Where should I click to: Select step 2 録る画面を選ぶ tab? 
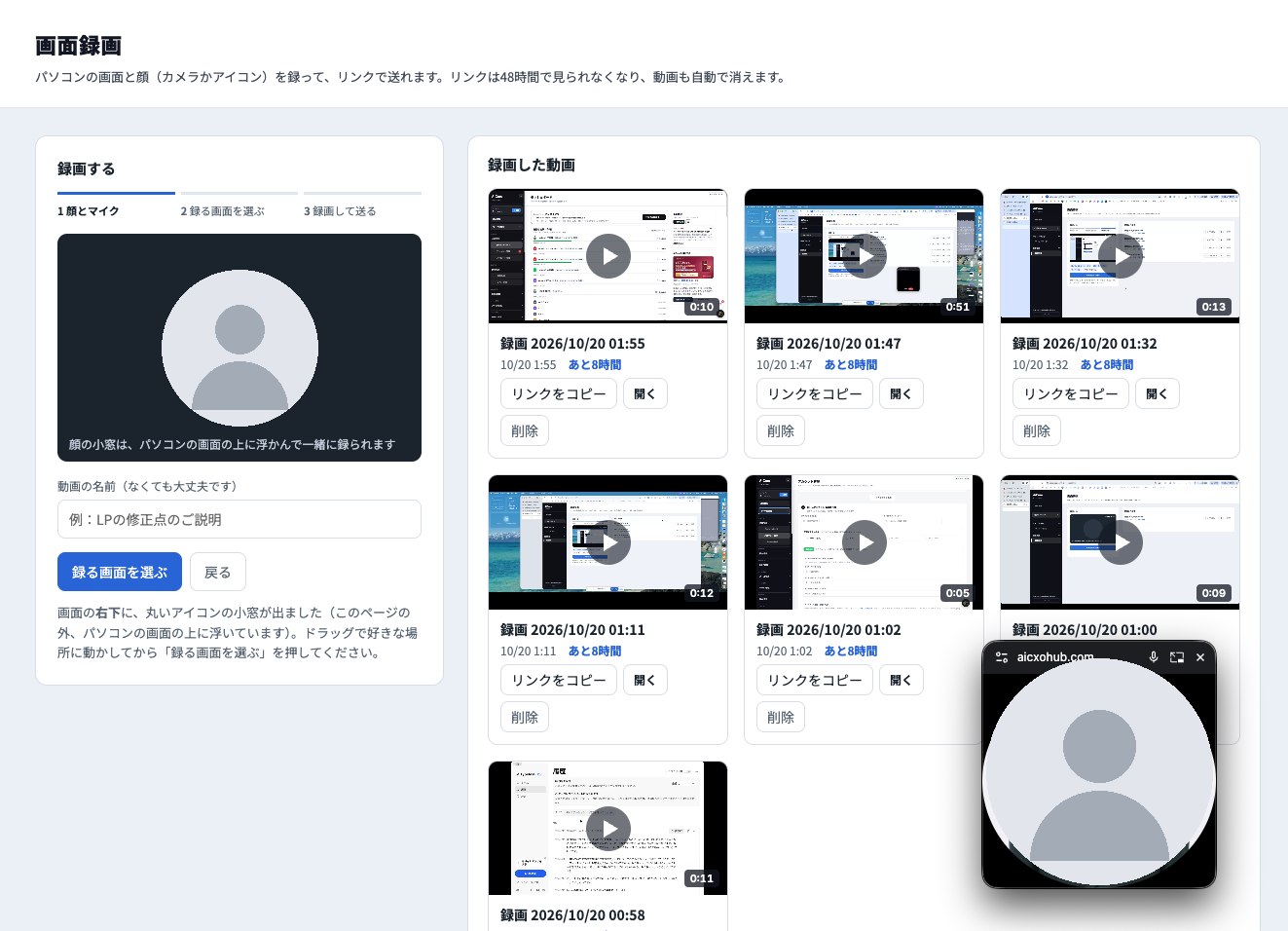(x=239, y=205)
